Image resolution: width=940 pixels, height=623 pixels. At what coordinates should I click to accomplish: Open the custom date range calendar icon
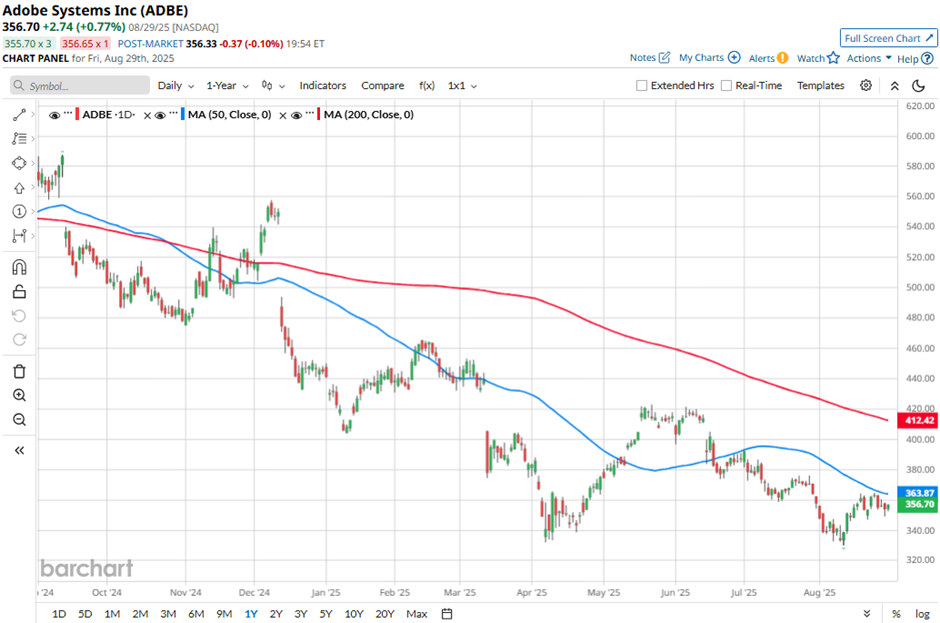click(447, 613)
